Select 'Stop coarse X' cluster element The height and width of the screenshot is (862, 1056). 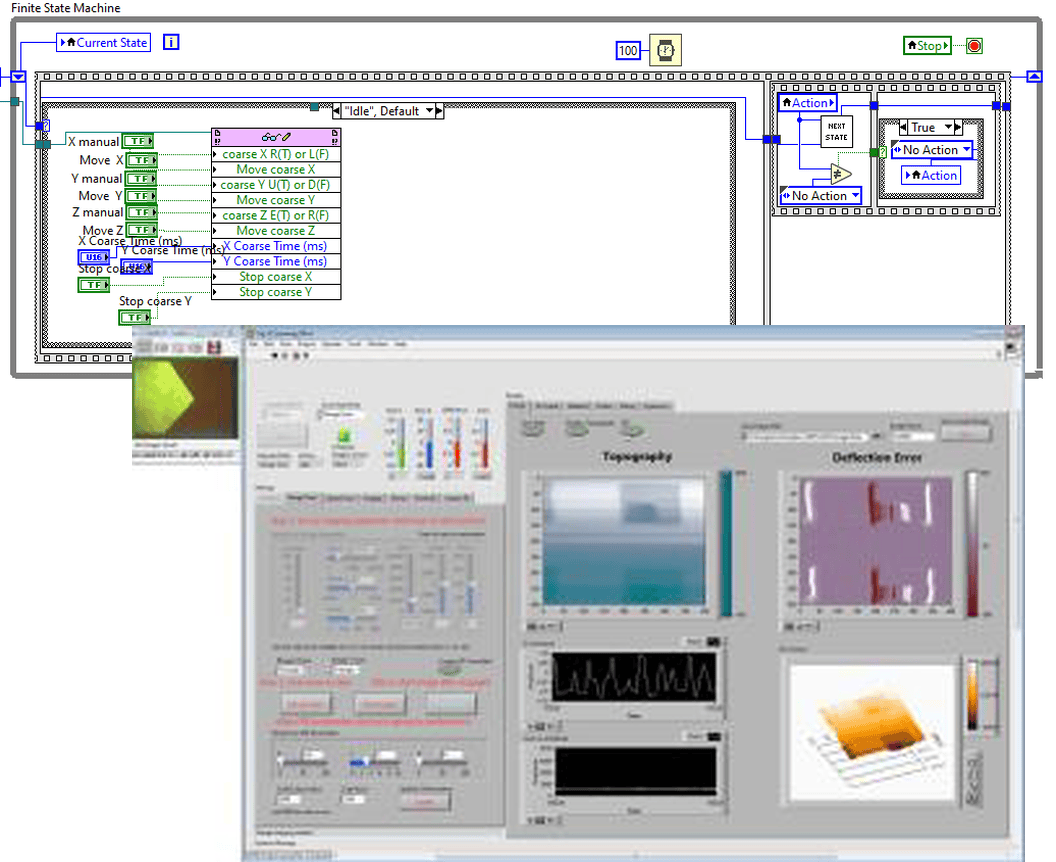click(276, 277)
